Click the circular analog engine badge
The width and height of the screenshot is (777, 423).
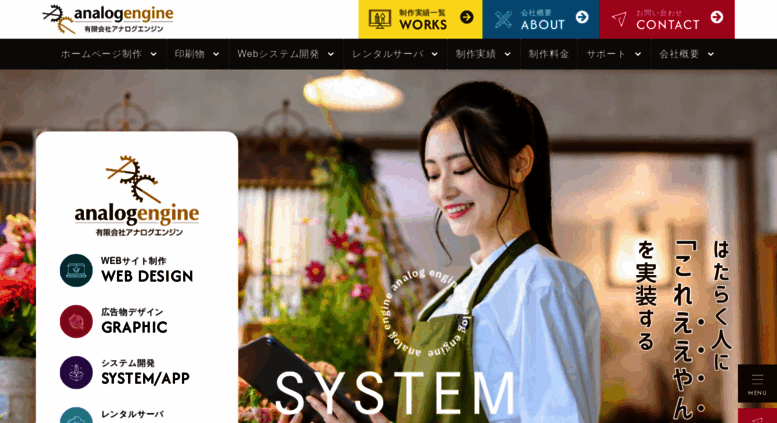pyautogui.click(x=427, y=313)
